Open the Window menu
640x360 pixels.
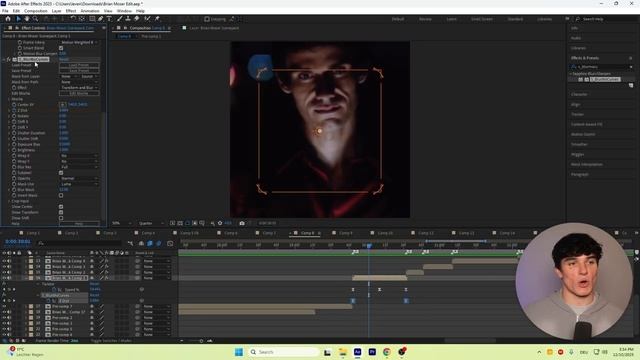pyautogui.click(x=124, y=11)
